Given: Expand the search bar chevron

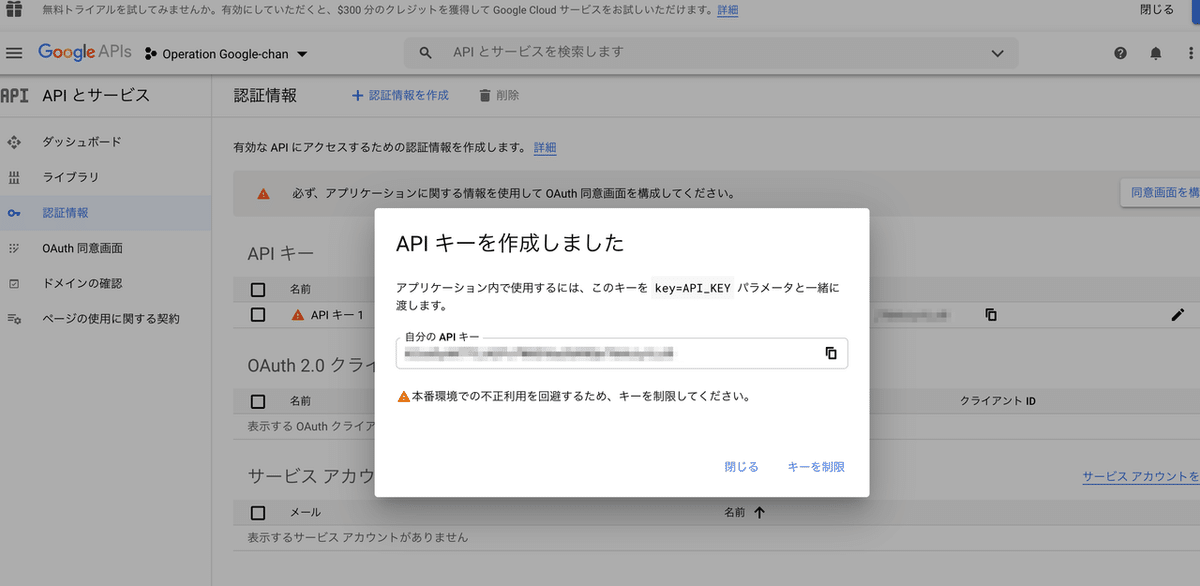Looking at the screenshot, I should click(997, 53).
